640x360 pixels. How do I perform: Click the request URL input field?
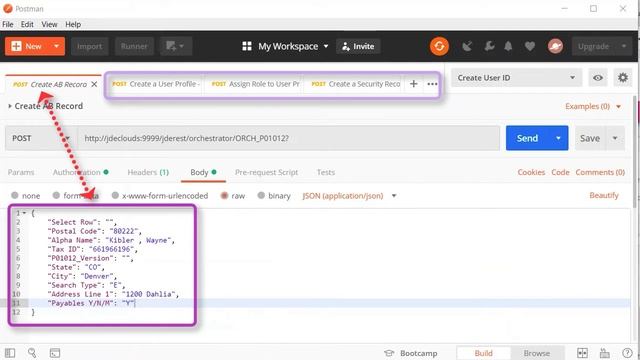(x=289, y=138)
